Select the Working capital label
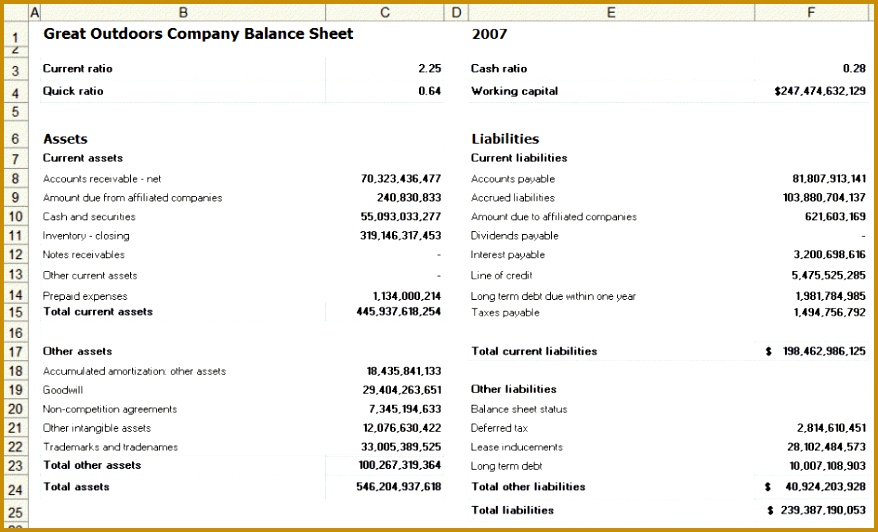The image size is (878, 532). (515, 91)
